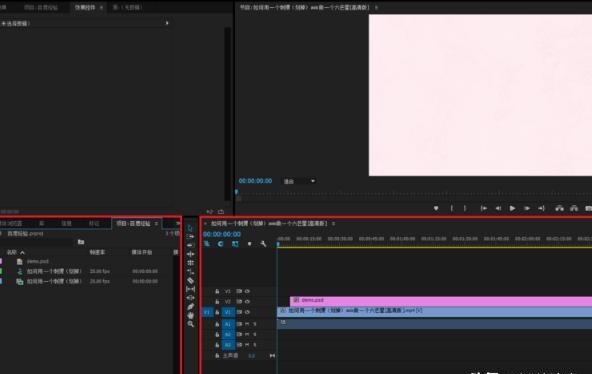Click the Export Frame camera icon
The image size is (592, 374).
[588, 208]
